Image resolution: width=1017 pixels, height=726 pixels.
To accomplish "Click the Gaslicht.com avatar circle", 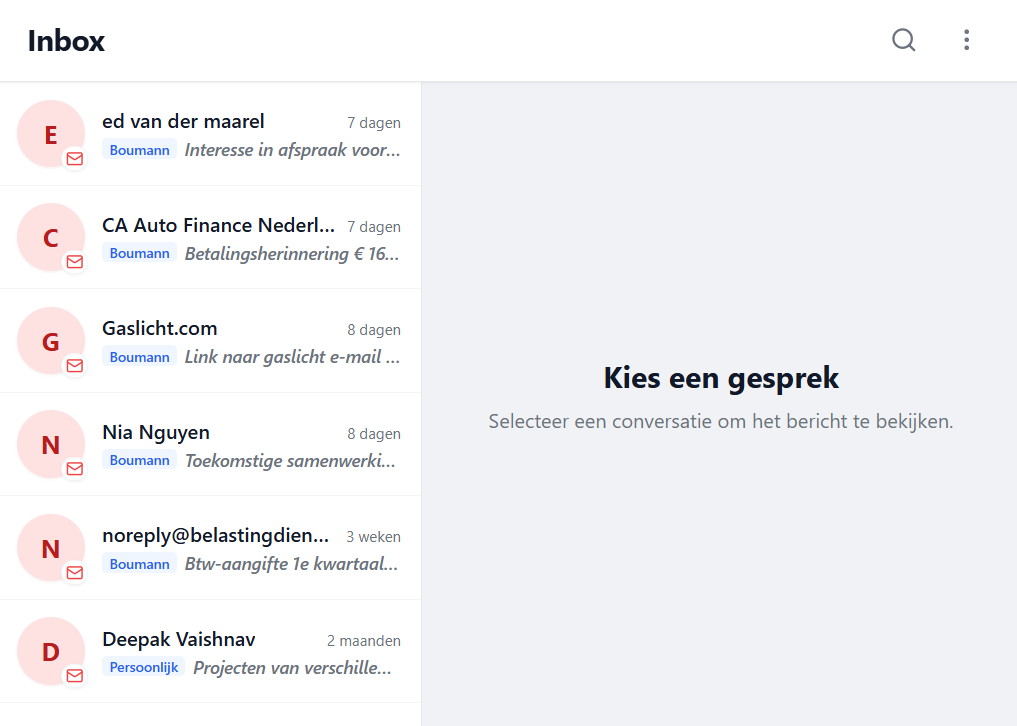I will 50,340.
